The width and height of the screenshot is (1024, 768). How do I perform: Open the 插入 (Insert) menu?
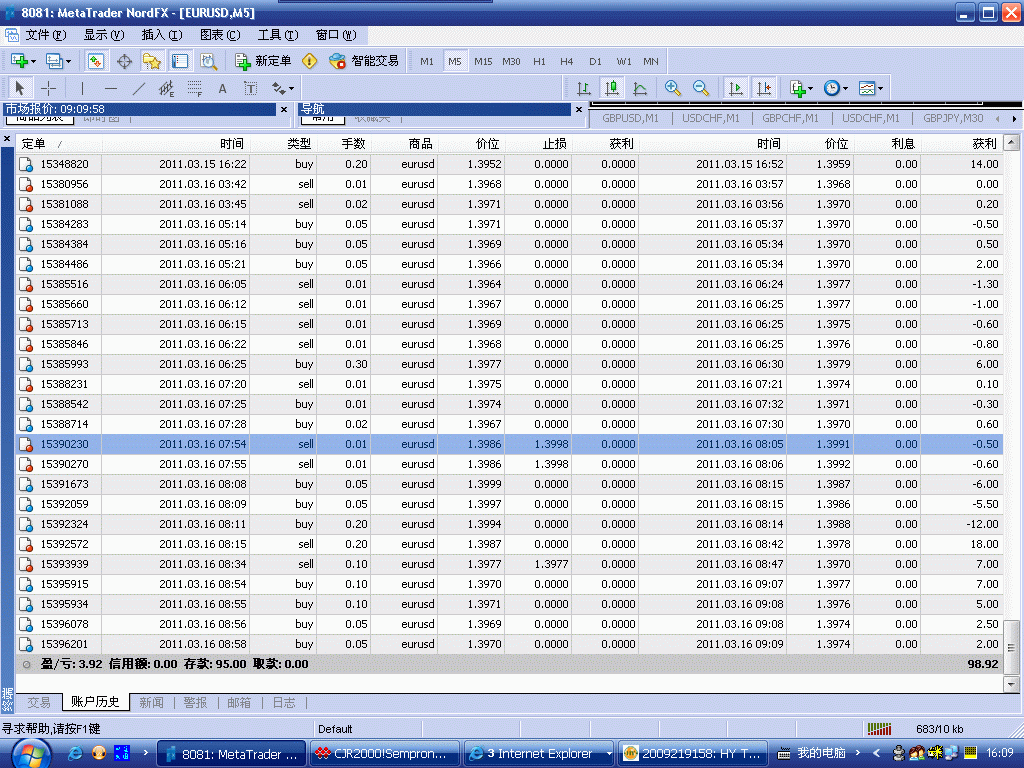coord(161,35)
